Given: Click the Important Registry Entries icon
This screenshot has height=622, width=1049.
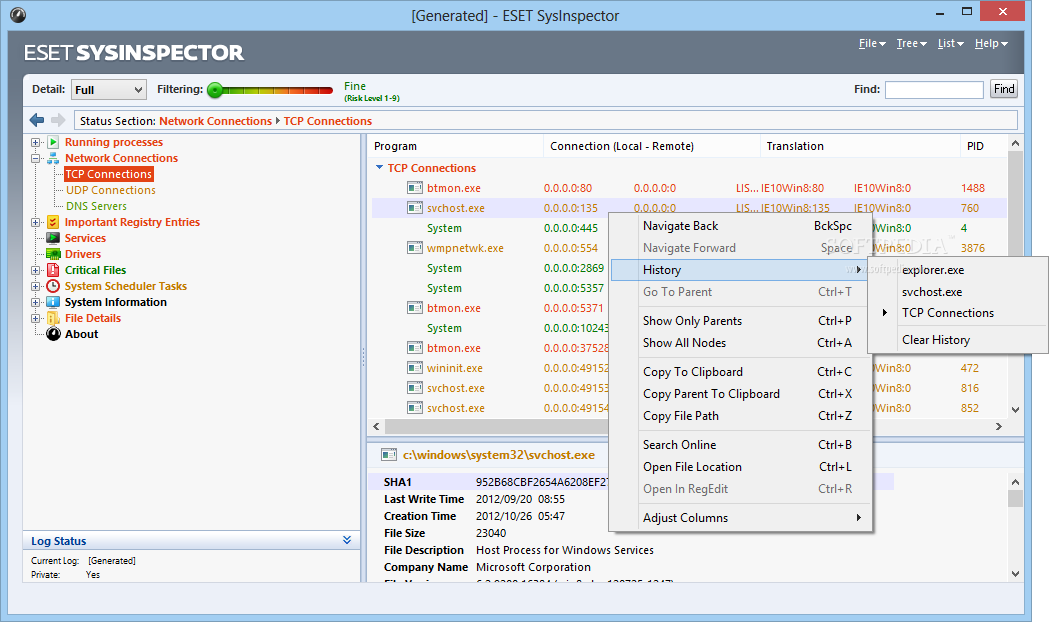Looking at the screenshot, I should (x=53, y=222).
